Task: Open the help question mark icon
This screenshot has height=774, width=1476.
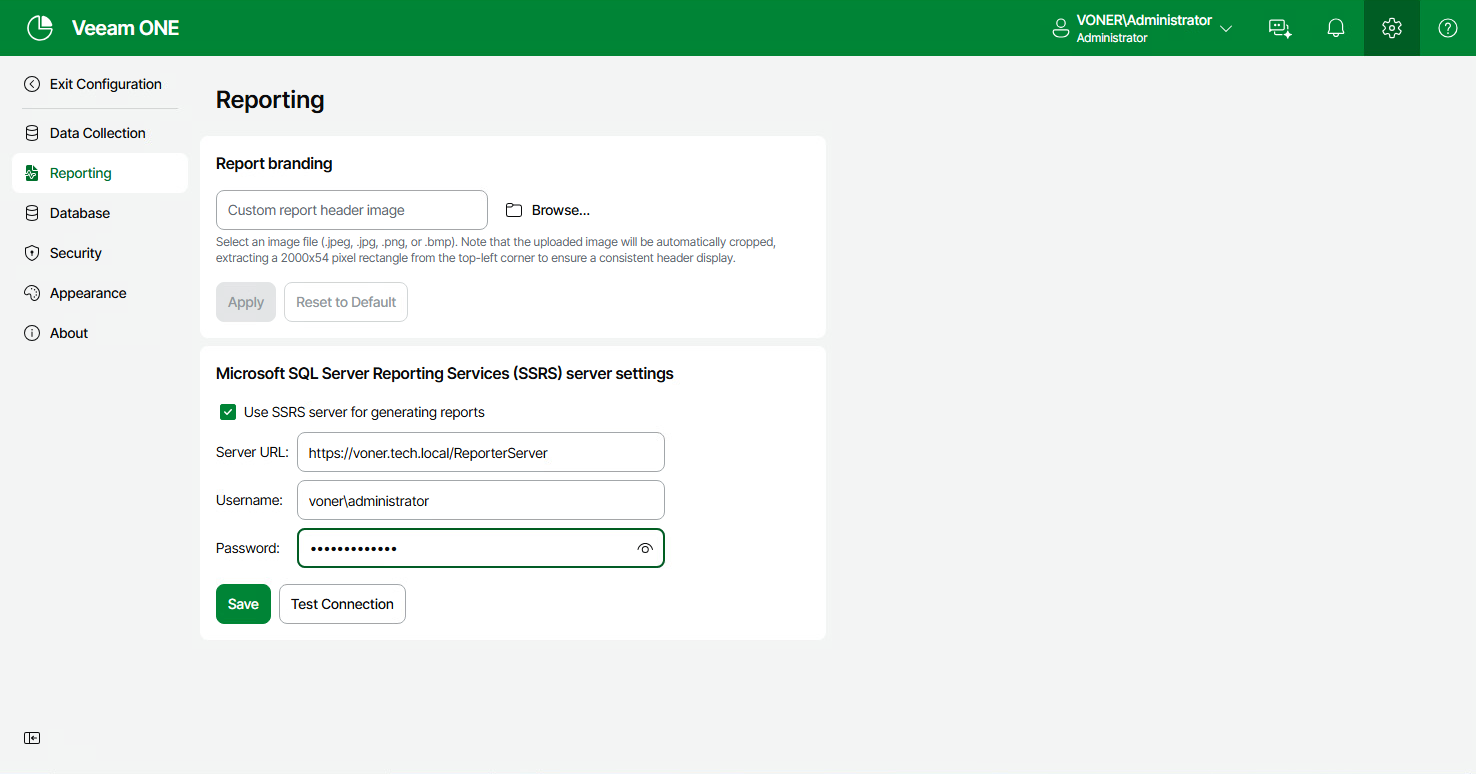Action: pos(1448,28)
